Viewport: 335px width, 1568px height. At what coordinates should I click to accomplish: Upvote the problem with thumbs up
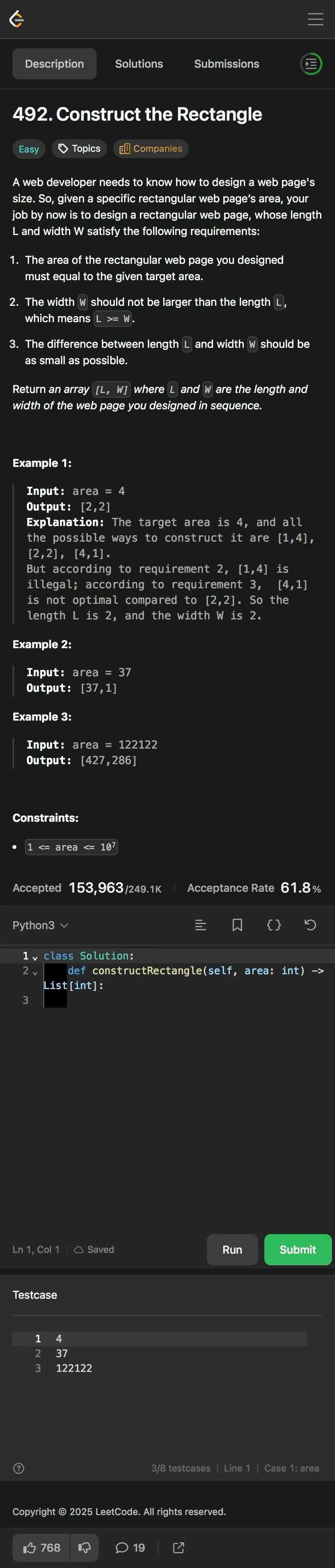pyautogui.click(x=41, y=1547)
